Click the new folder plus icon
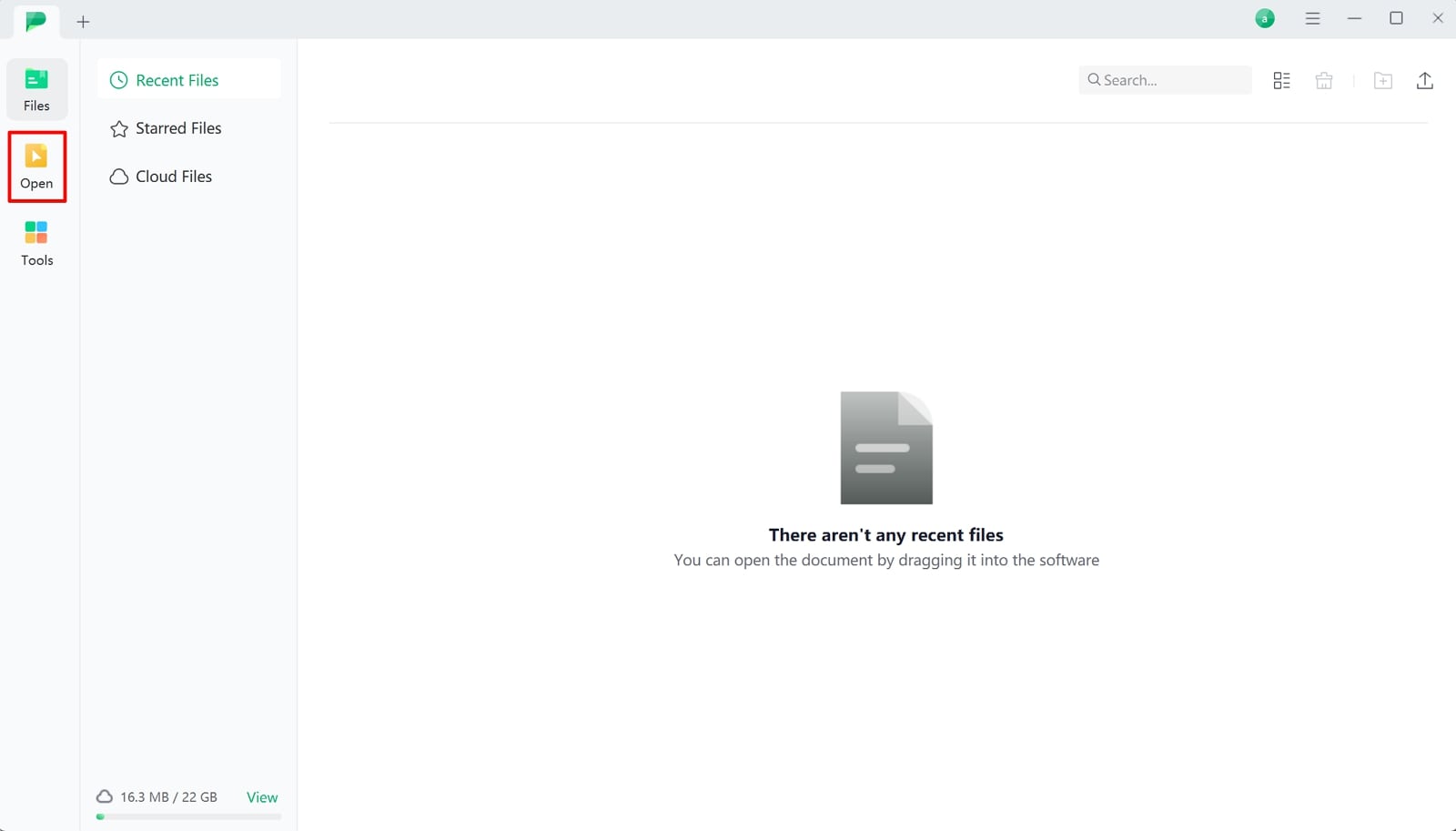This screenshot has height=831, width=1456. click(1383, 81)
